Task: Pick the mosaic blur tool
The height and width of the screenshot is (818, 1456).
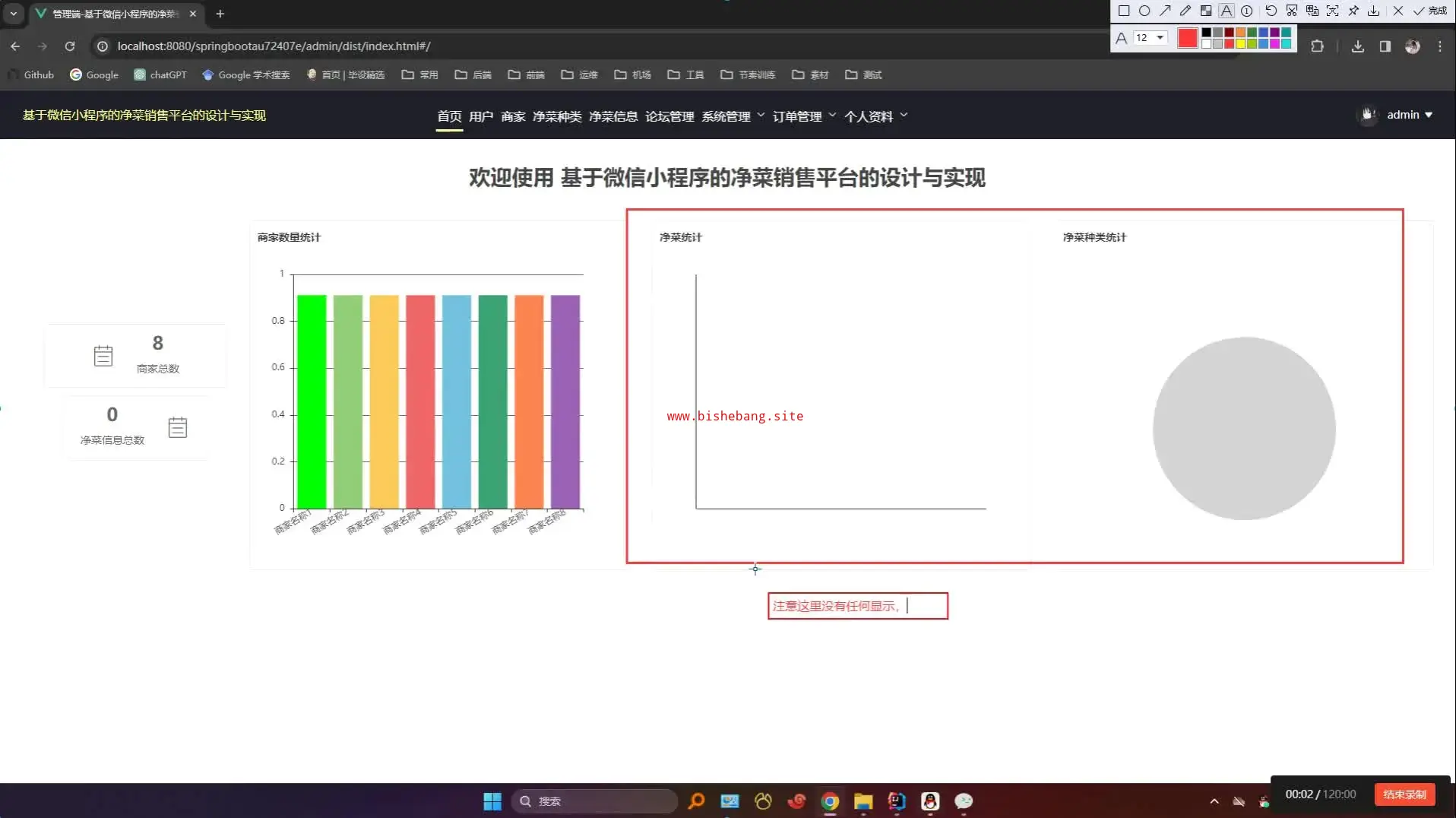Action: (x=1206, y=11)
